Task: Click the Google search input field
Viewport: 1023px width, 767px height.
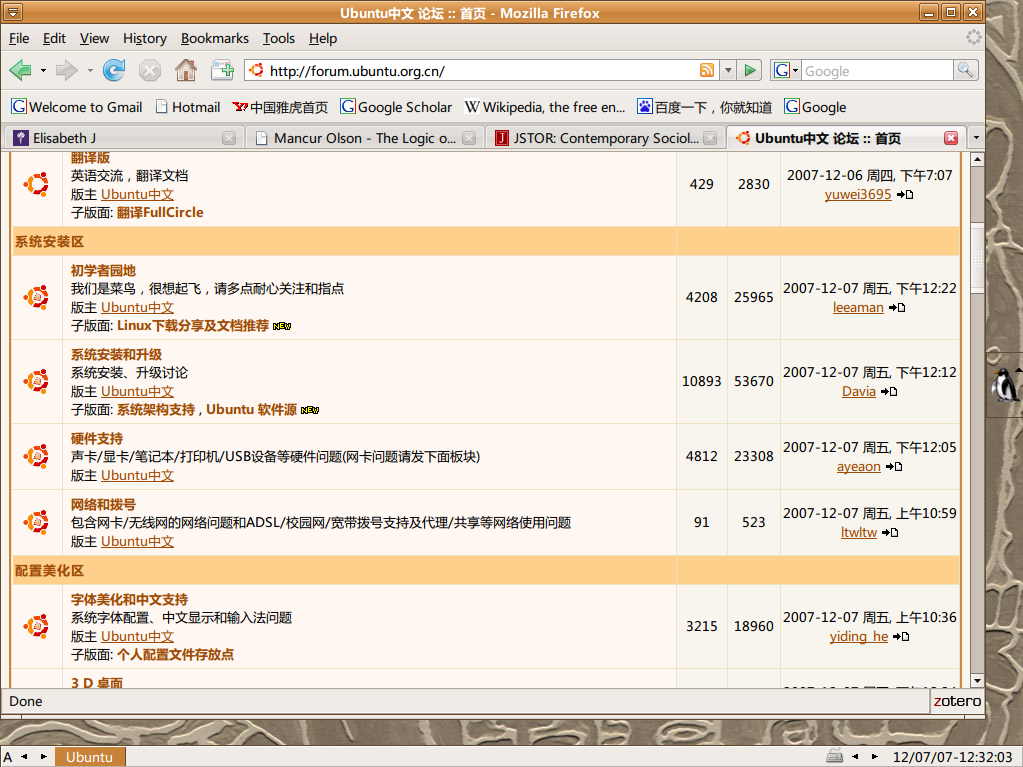Action: point(877,70)
